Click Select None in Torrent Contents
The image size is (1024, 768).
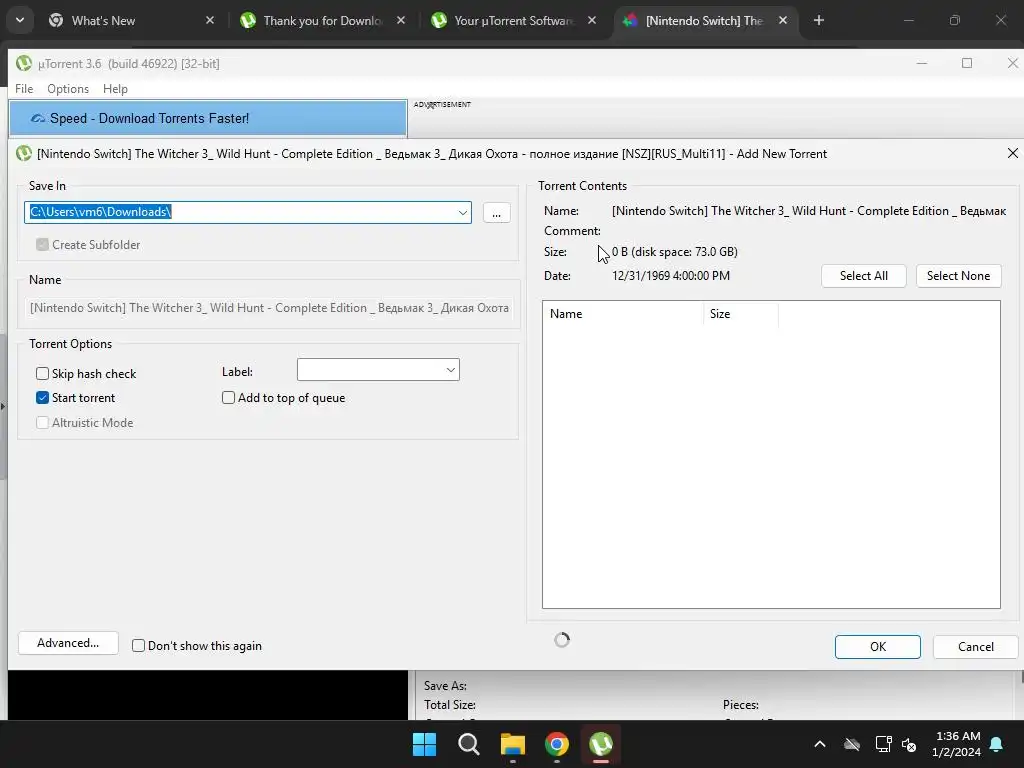coord(958,276)
